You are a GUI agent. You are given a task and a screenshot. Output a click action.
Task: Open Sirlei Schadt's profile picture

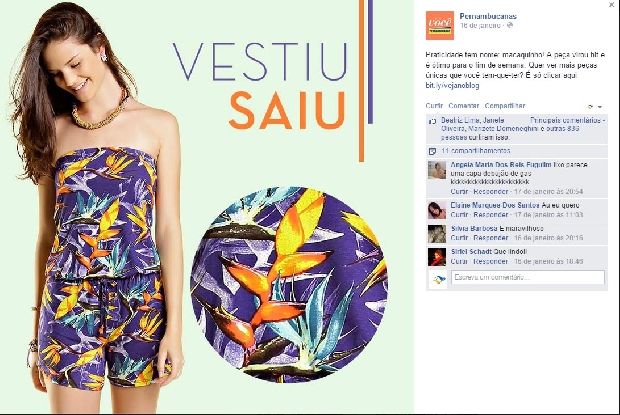[x=437, y=257]
